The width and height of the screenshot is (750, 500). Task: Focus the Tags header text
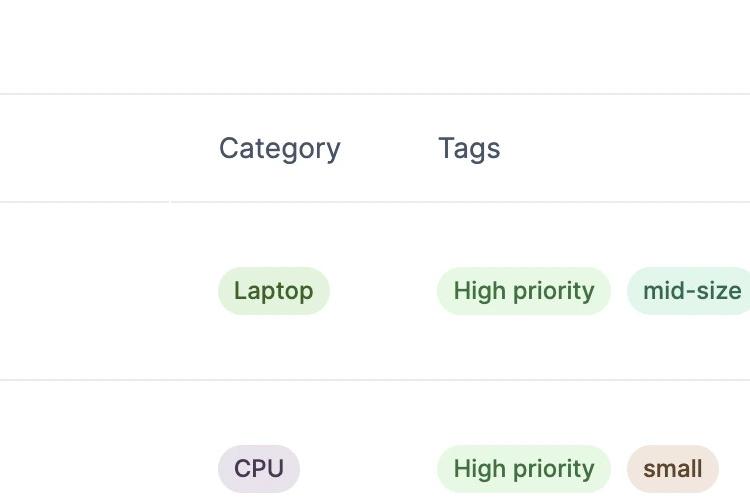click(x=469, y=149)
